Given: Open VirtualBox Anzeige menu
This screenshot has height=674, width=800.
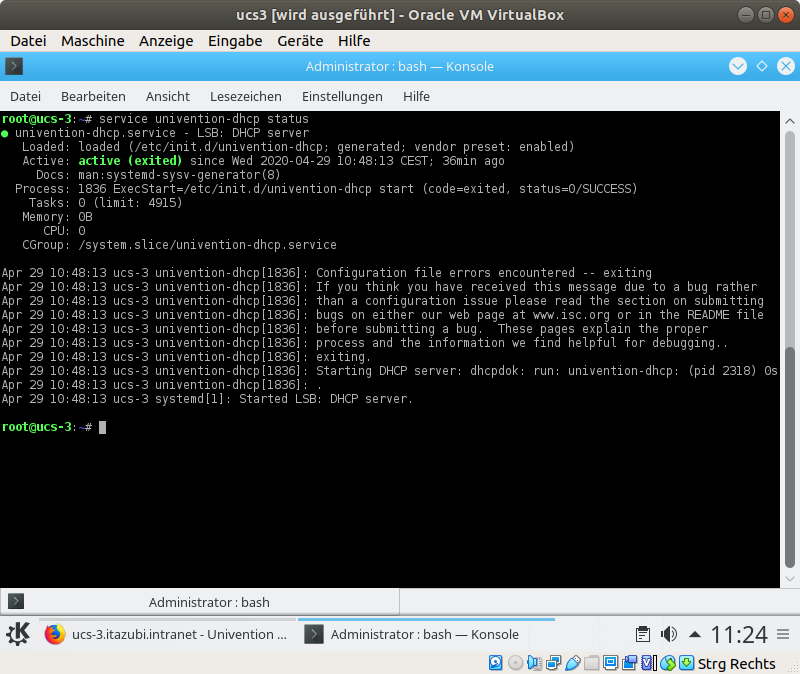Looking at the screenshot, I should [x=166, y=41].
